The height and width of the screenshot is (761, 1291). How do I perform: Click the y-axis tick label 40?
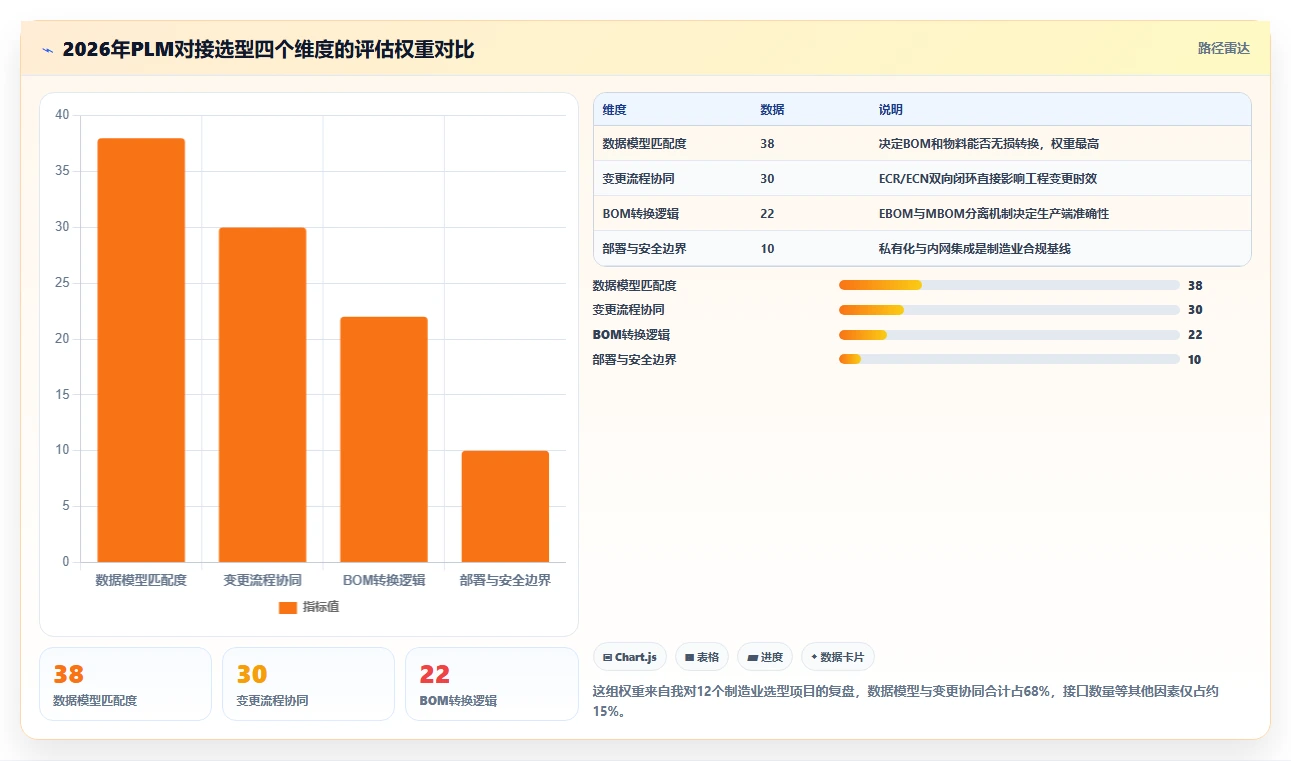point(62,115)
